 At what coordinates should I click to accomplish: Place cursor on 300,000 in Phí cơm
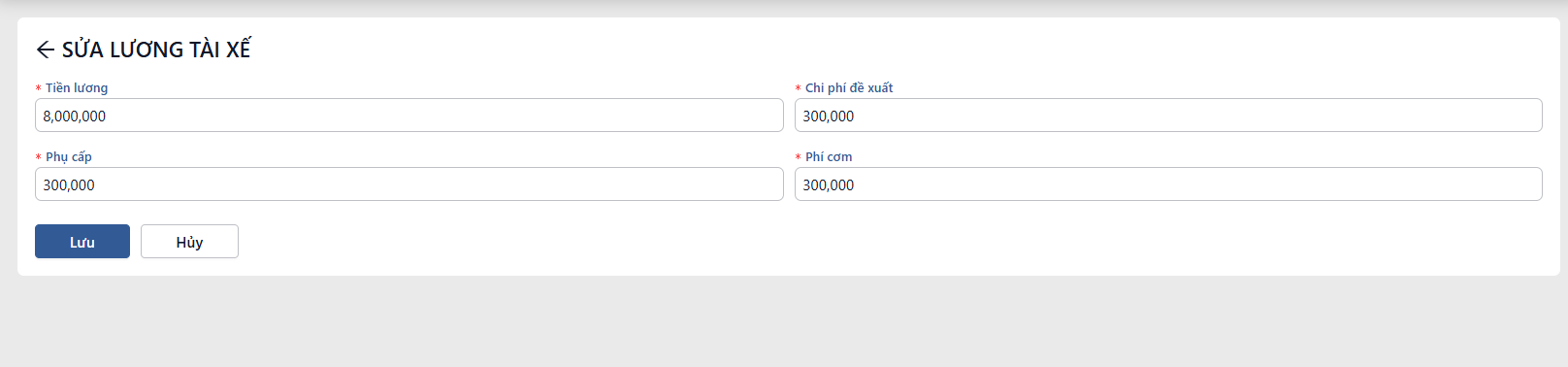(x=829, y=185)
